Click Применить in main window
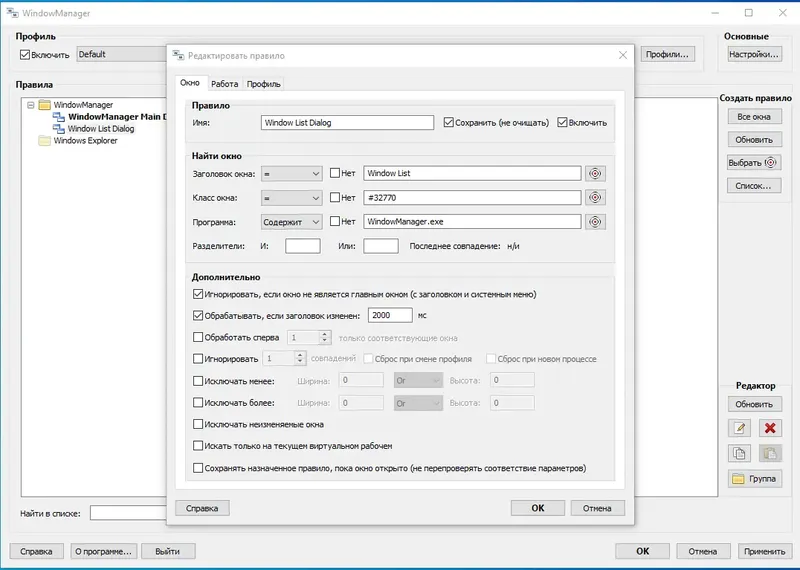The height and width of the screenshot is (570, 800). (x=764, y=551)
